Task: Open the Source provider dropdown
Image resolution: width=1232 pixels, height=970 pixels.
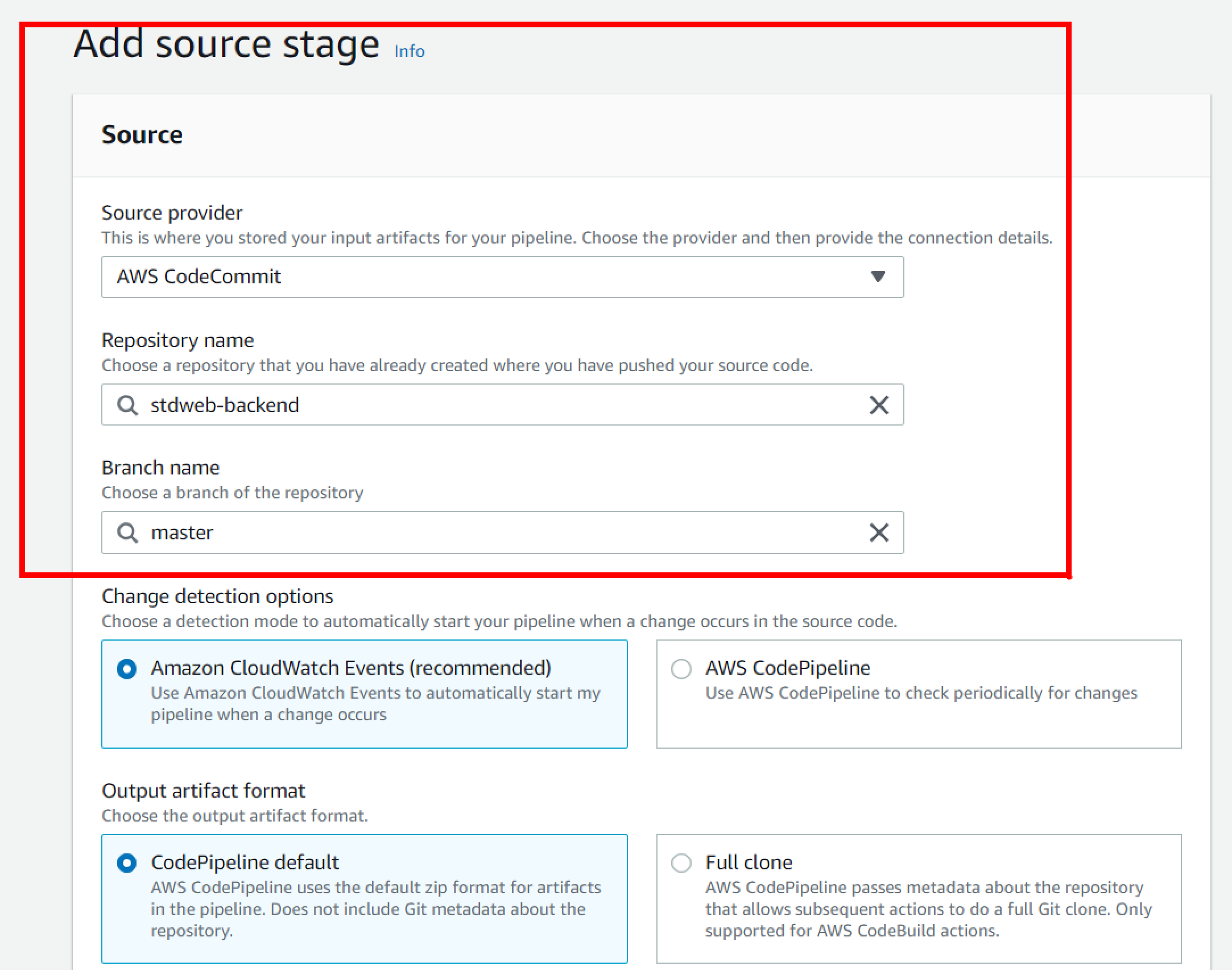Action: (502, 277)
